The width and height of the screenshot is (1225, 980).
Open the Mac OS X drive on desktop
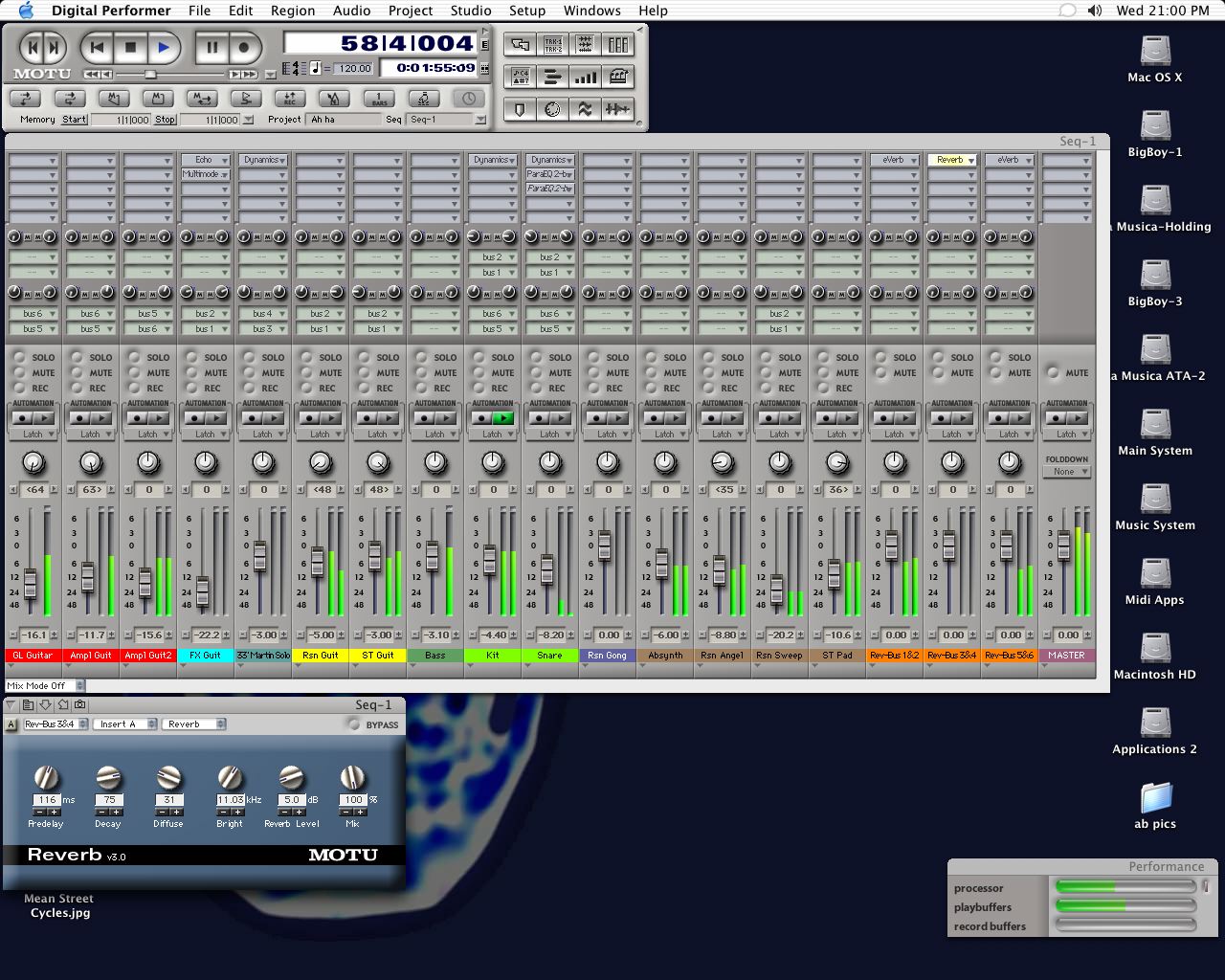coord(1155,58)
